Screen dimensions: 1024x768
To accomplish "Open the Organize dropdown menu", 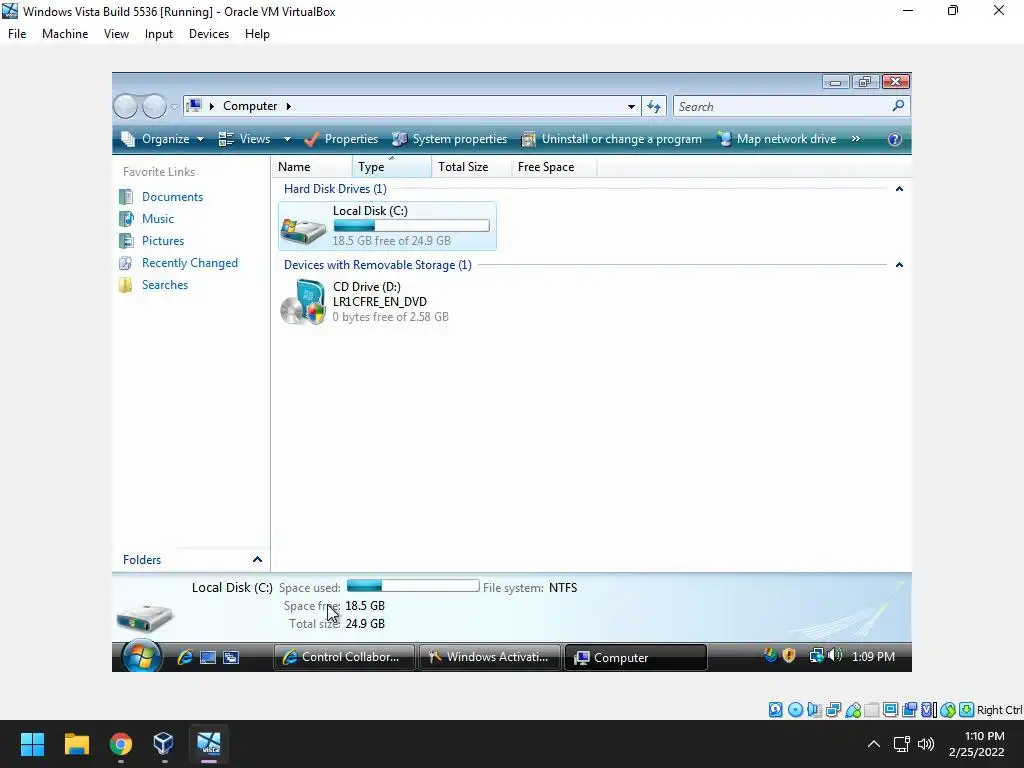I will [x=163, y=139].
